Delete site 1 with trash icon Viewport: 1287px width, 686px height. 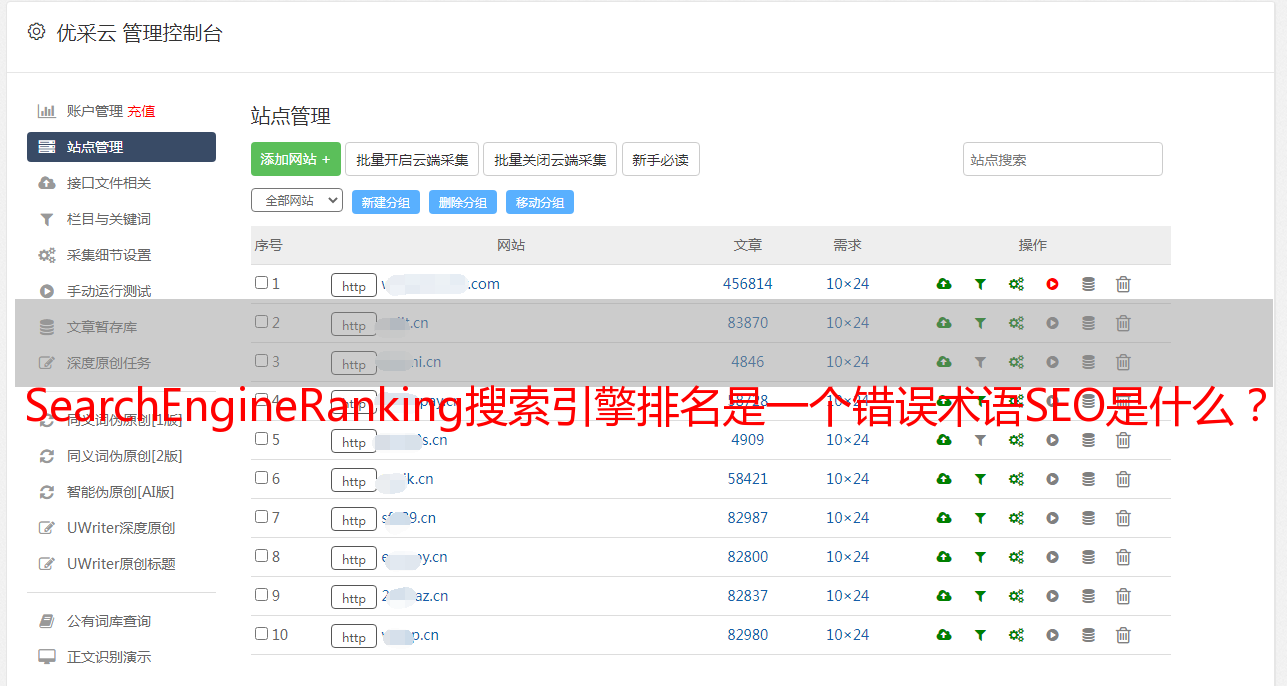[x=1123, y=284]
